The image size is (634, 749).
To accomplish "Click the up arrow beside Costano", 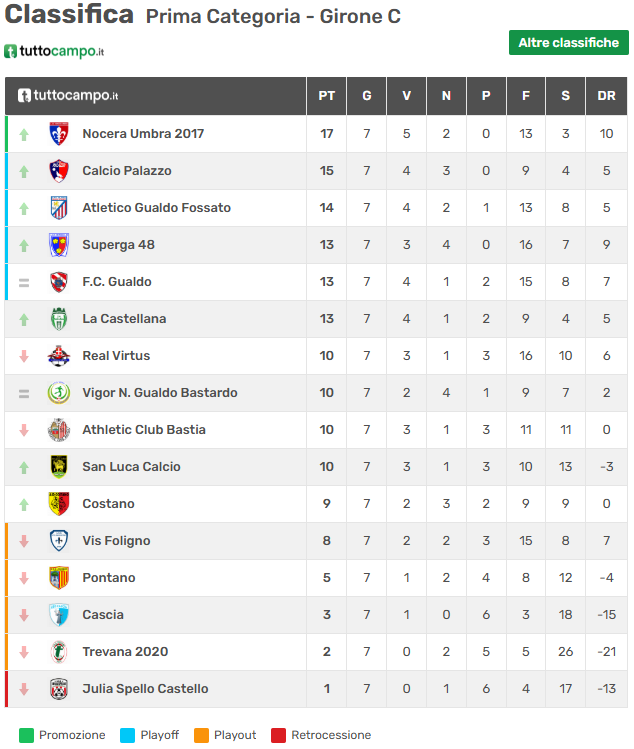I will (x=24, y=504).
